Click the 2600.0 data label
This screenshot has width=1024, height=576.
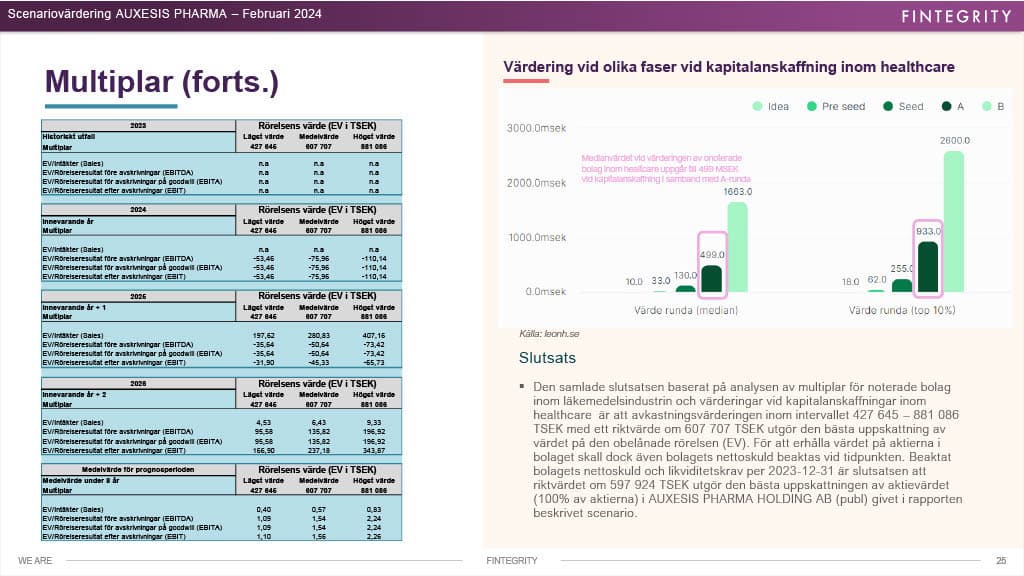pos(955,140)
